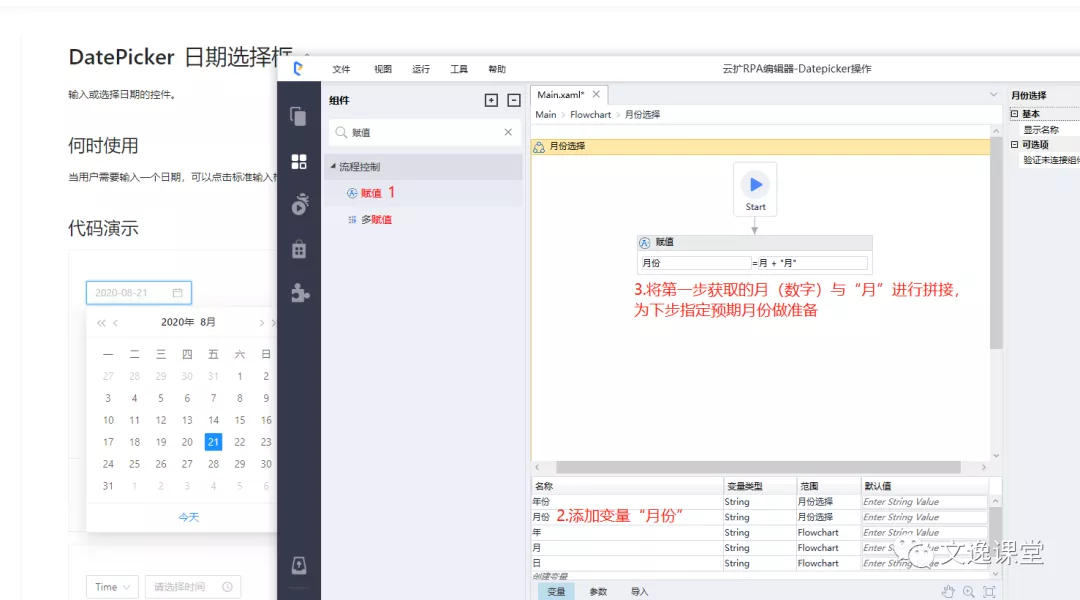
Task: Expand all components with plus icon
Action: (x=490, y=100)
